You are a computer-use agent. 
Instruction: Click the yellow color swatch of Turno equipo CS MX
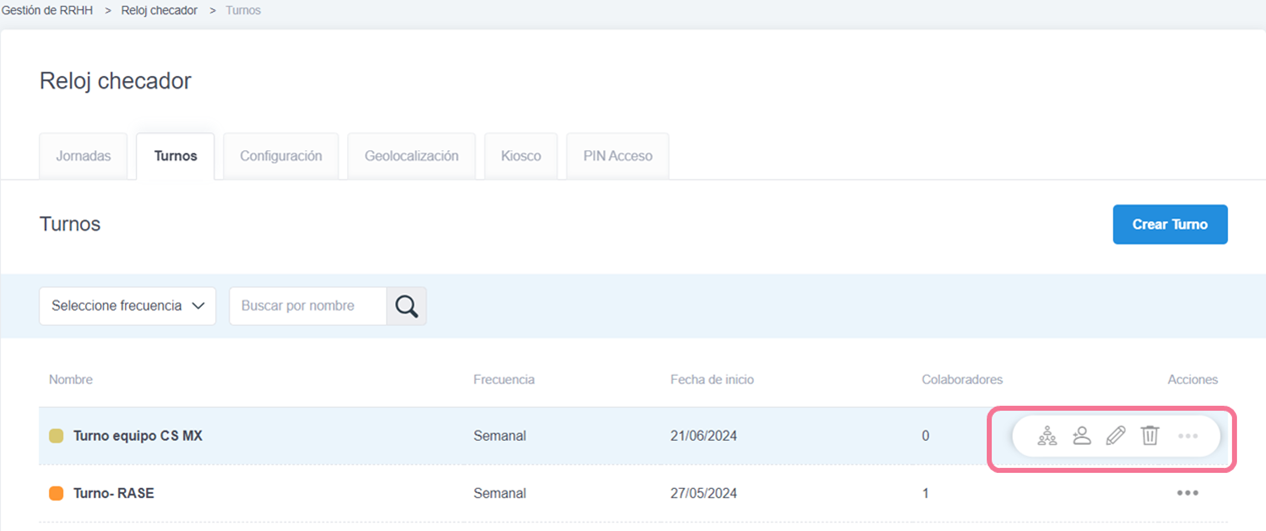(56, 436)
